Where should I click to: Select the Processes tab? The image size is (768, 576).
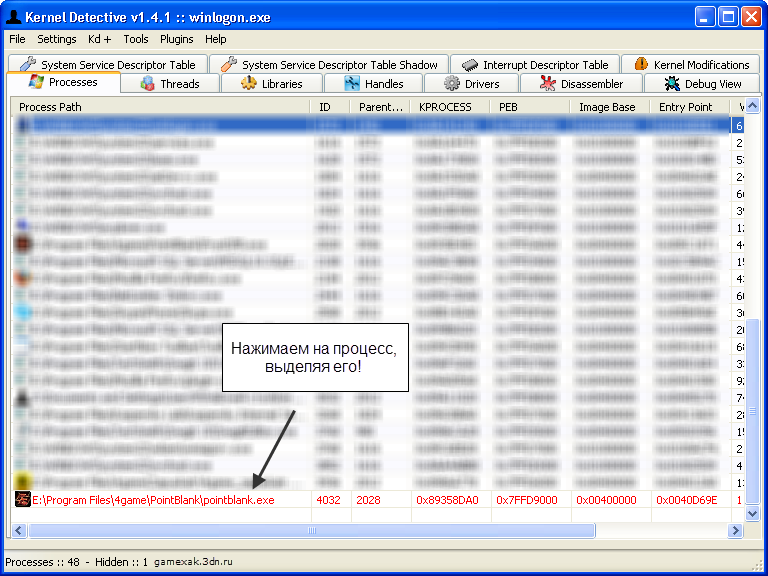click(x=64, y=82)
